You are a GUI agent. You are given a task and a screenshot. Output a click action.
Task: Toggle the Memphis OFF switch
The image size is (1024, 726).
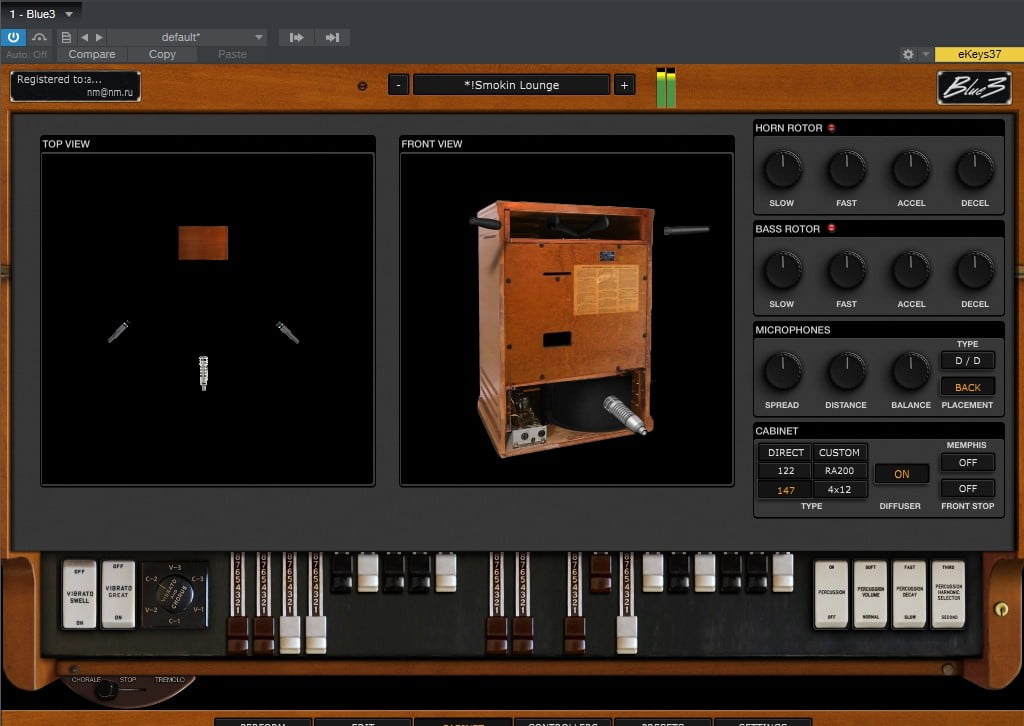pos(968,462)
